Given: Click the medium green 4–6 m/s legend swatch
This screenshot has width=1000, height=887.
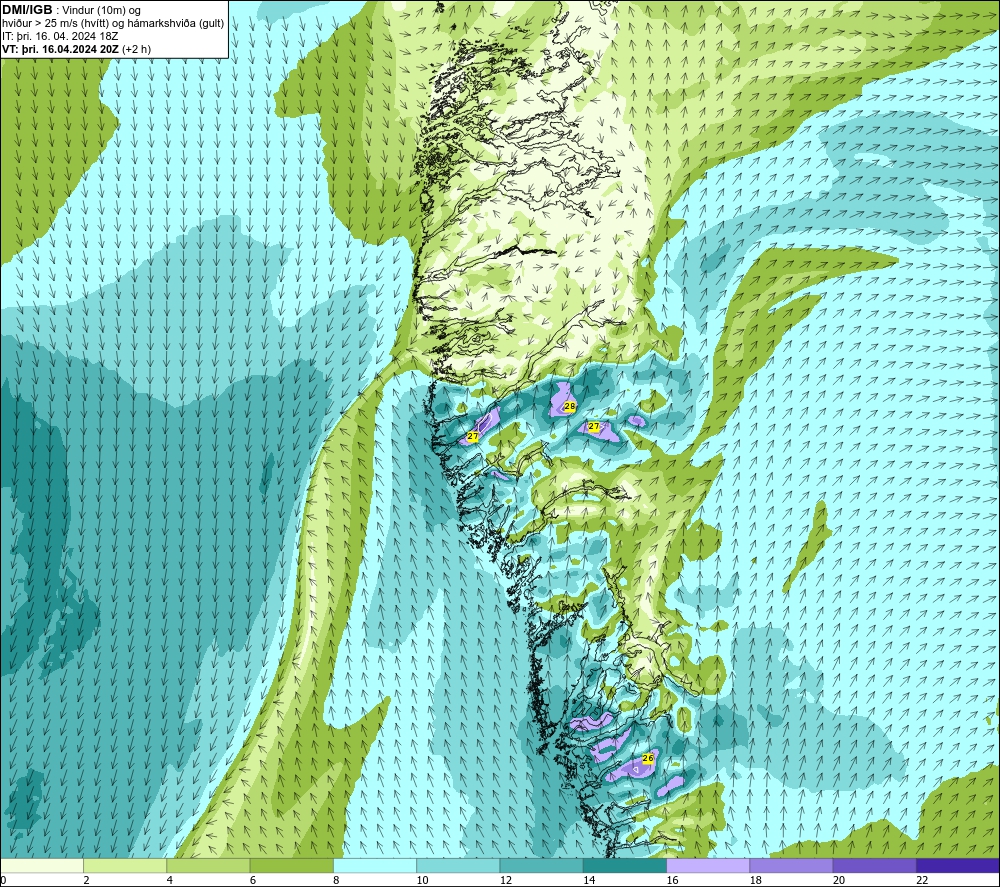Looking at the screenshot, I should tap(208, 866).
